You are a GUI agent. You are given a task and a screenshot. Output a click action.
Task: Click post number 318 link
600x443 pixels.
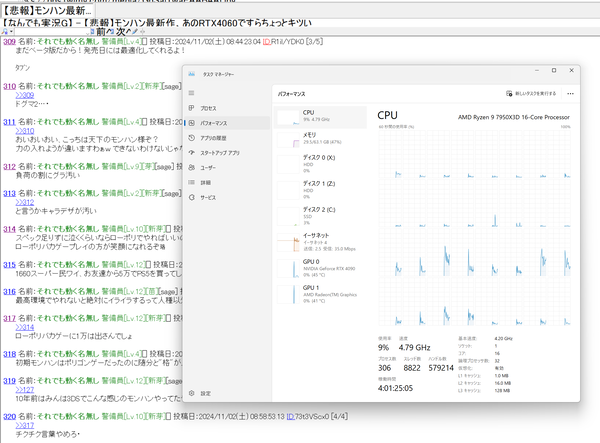(10, 354)
